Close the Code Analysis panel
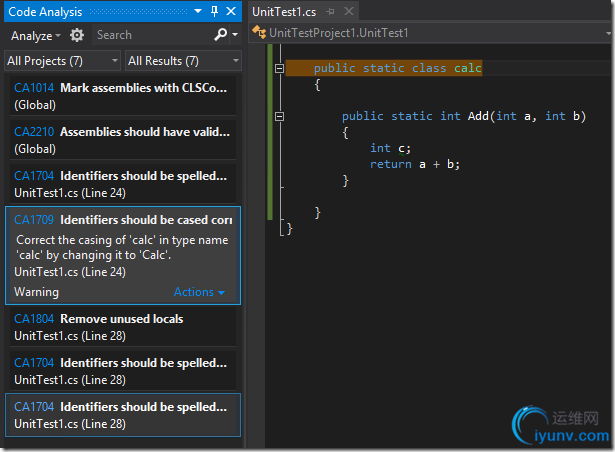This screenshot has height=452, width=615. (231, 11)
